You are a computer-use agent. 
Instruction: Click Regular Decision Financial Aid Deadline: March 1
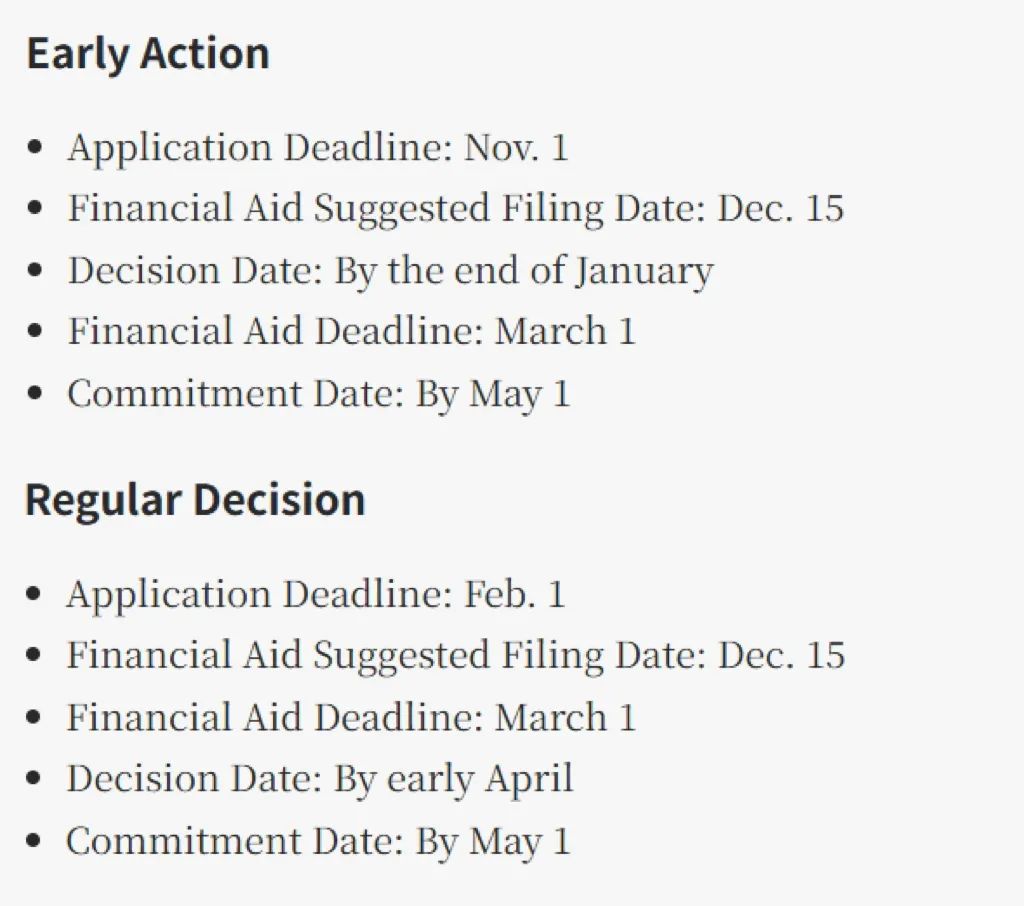click(351, 717)
